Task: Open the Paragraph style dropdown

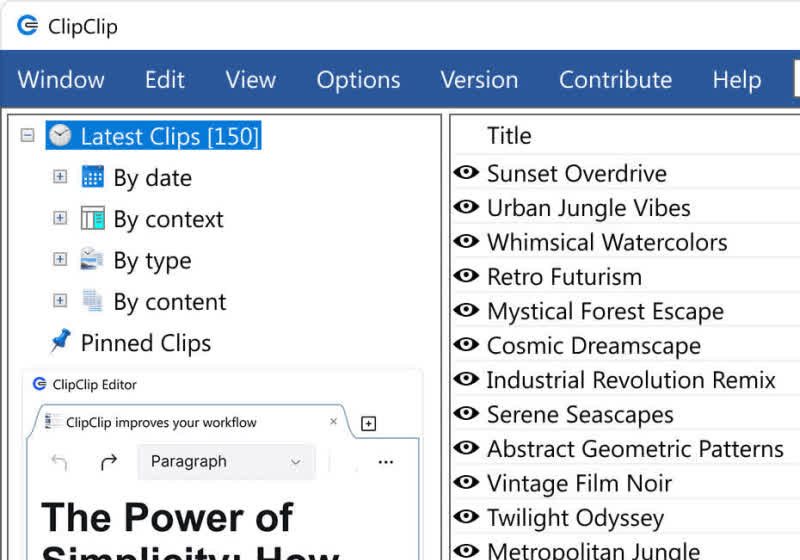Action: point(225,461)
